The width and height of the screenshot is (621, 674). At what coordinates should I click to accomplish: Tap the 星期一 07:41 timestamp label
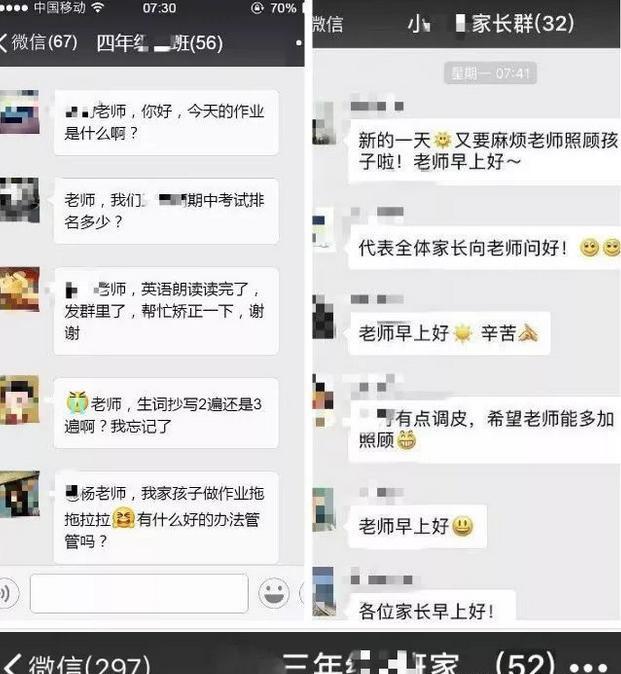coord(490,74)
